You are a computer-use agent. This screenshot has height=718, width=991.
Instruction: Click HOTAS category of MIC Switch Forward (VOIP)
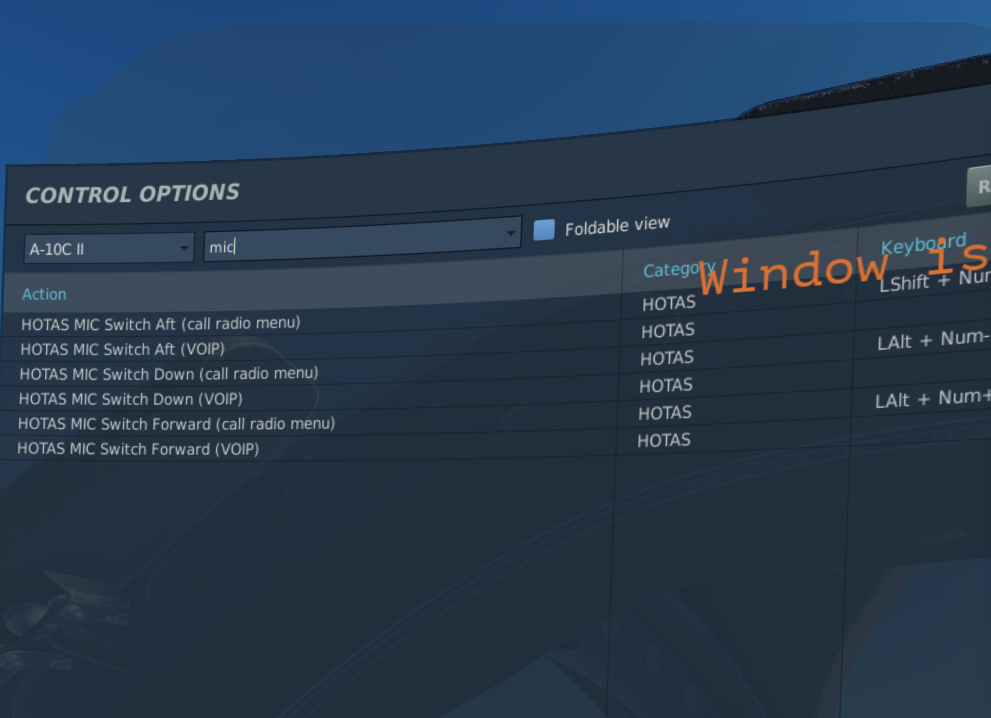point(664,441)
